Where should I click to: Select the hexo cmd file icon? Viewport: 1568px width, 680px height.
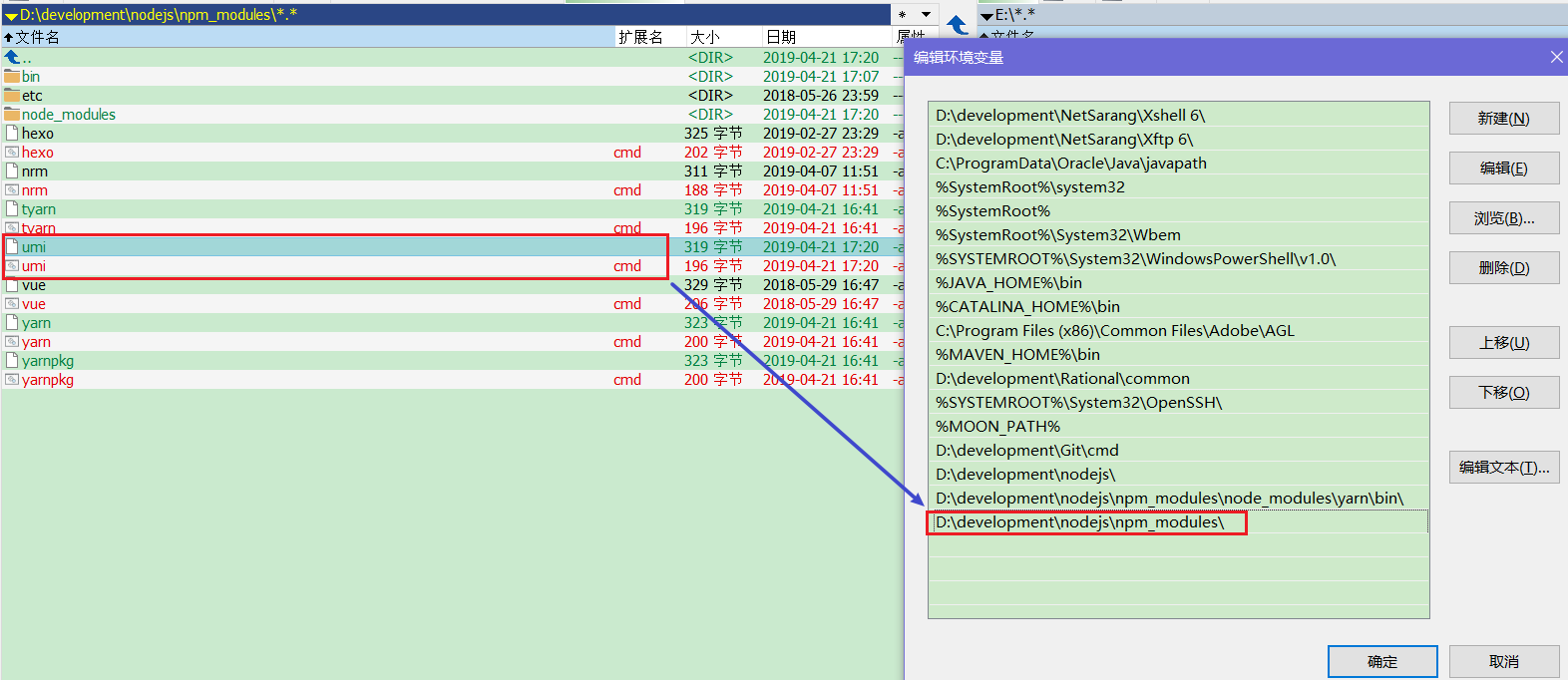point(12,153)
